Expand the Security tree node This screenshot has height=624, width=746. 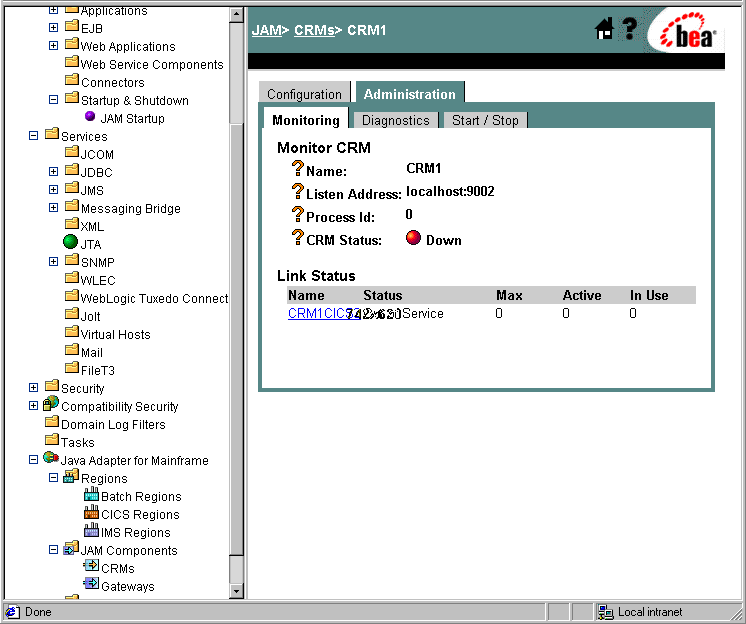34,388
